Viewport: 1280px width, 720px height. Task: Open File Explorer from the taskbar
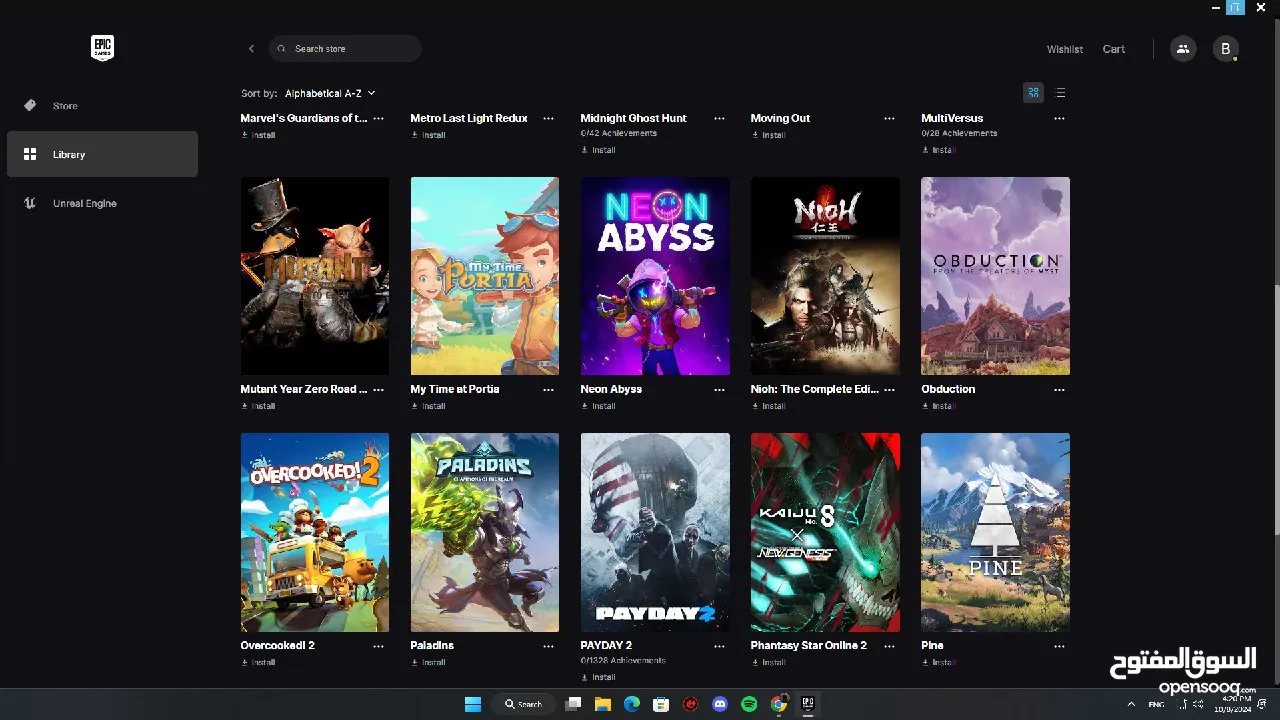coord(603,704)
